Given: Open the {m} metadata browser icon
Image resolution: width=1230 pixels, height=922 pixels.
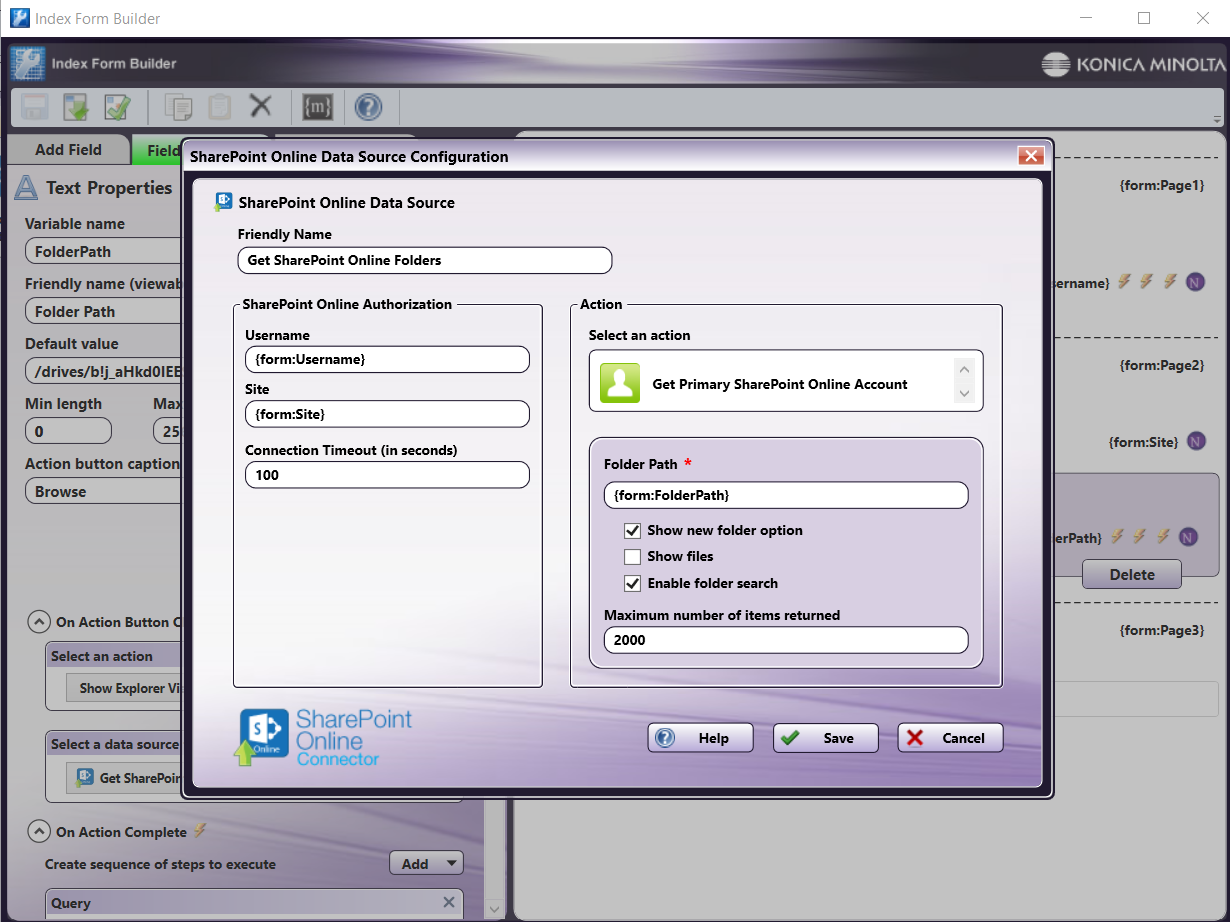Looking at the screenshot, I should coord(317,106).
